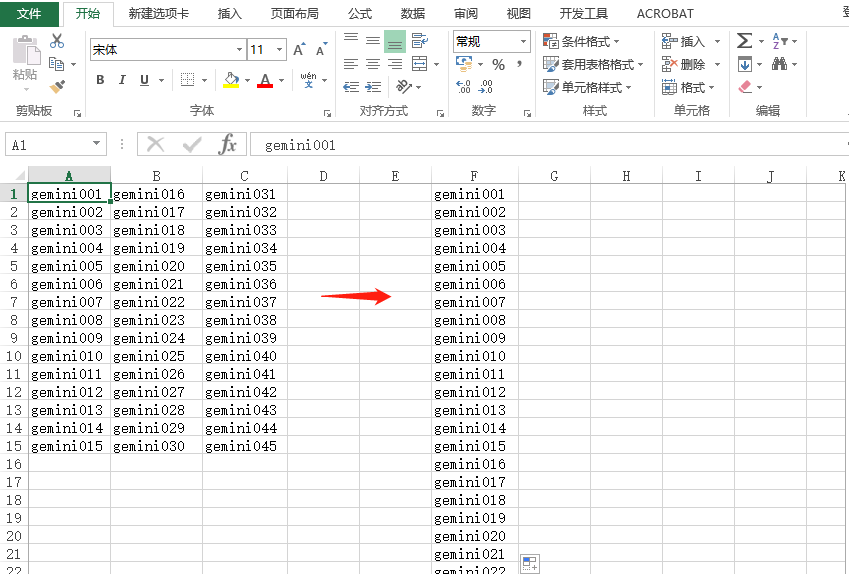The image size is (849, 574).
Task: Open the 宋体 font name dropdown
Action: pyautogui.click(x=239, y=49)
